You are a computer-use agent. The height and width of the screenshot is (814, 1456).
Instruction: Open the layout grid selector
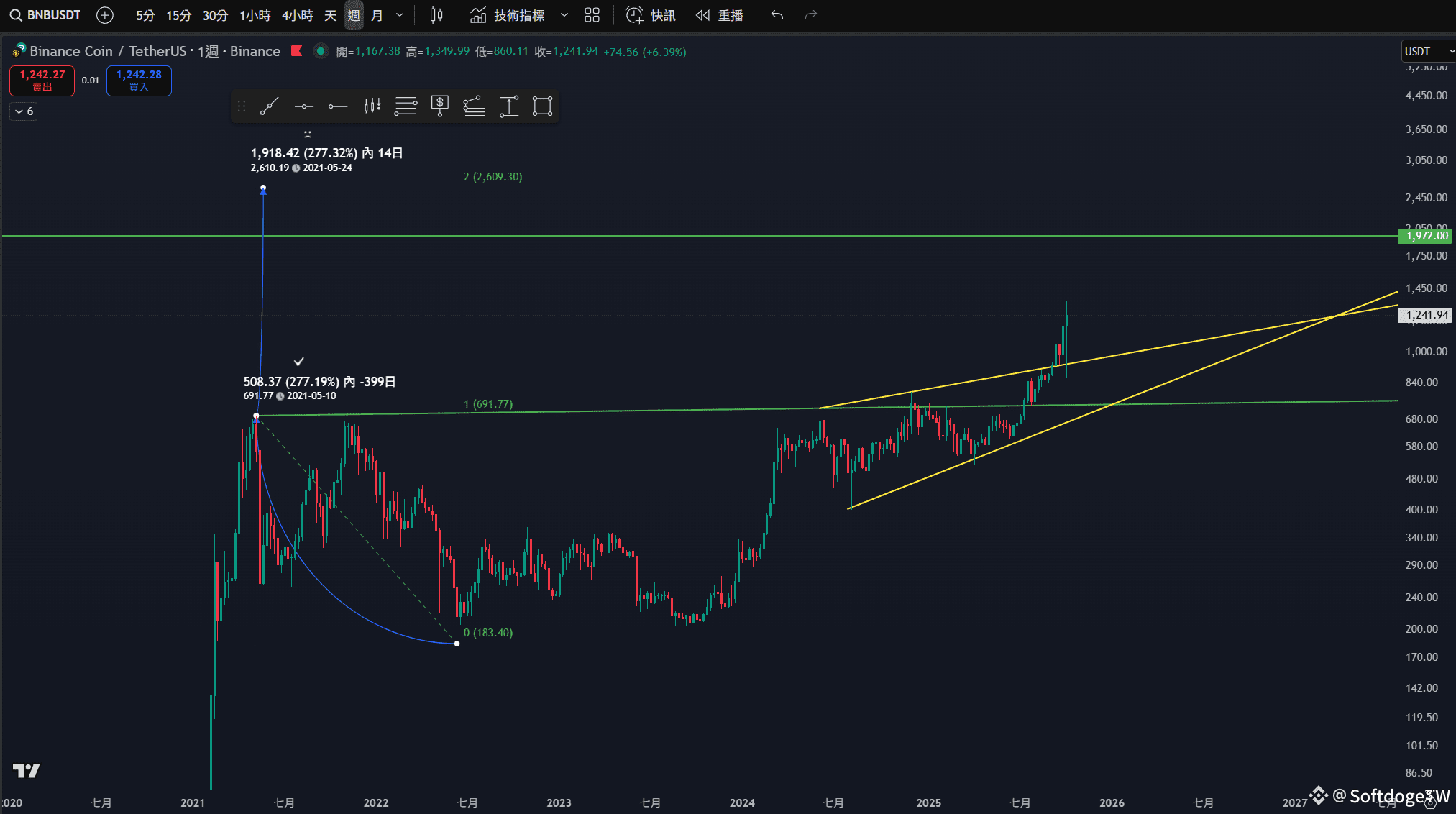[x=592, y=15]
